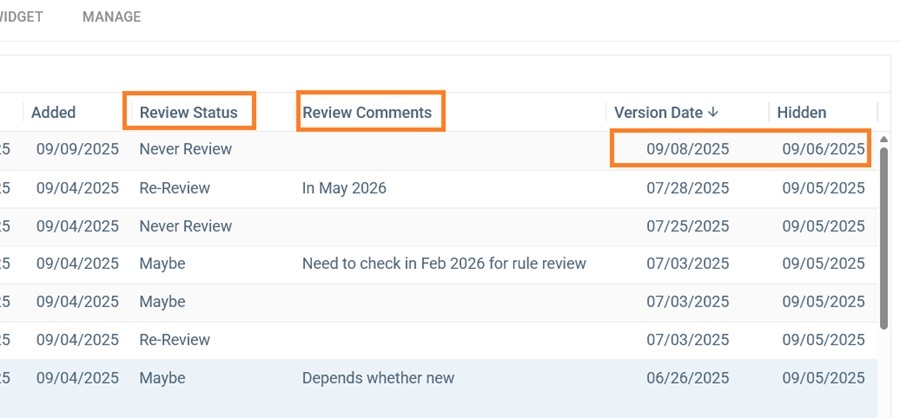
Task: Select the Review Status column header
Action: click(189, 112)
